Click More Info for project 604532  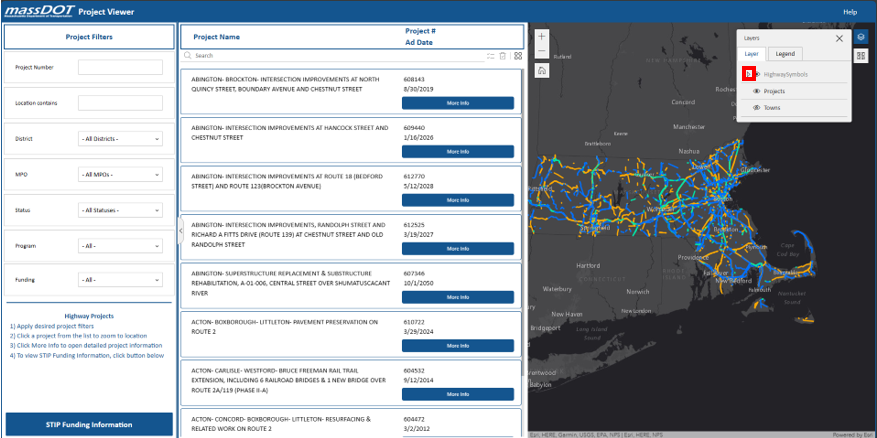pyautogui.click(x=458, y=394)
